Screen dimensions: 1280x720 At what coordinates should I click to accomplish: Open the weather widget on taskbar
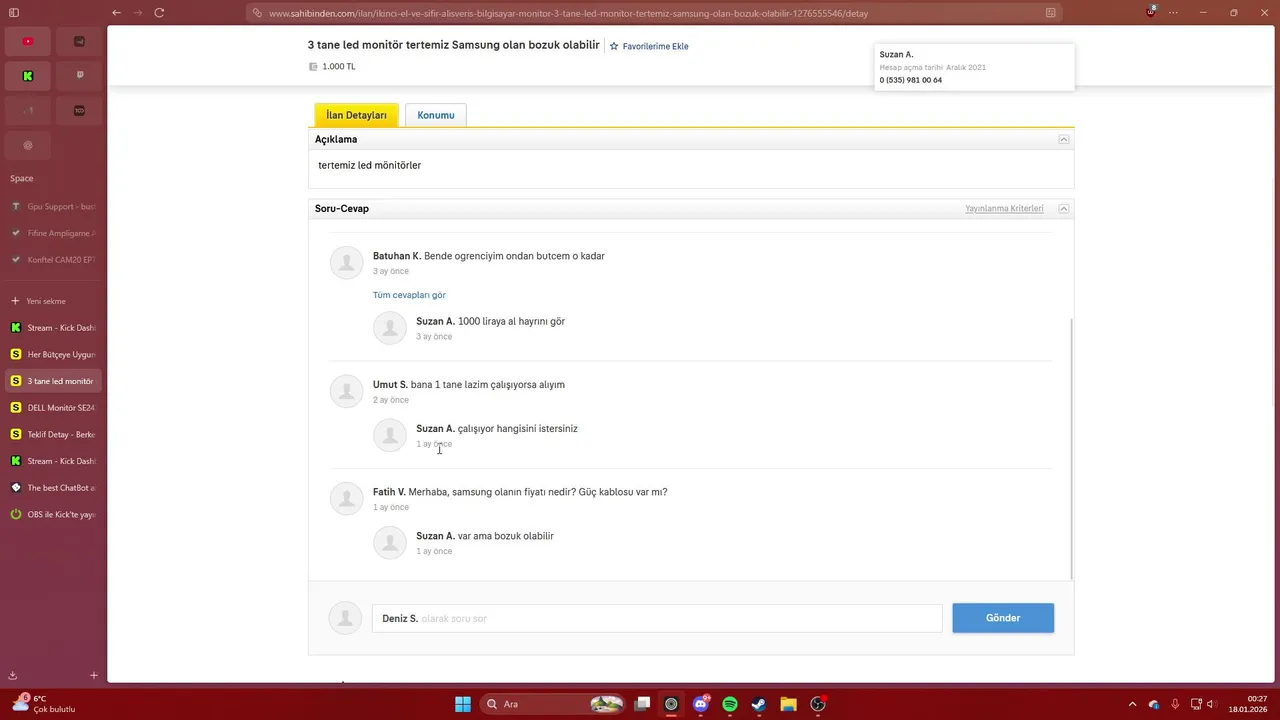tap(42, 704)
